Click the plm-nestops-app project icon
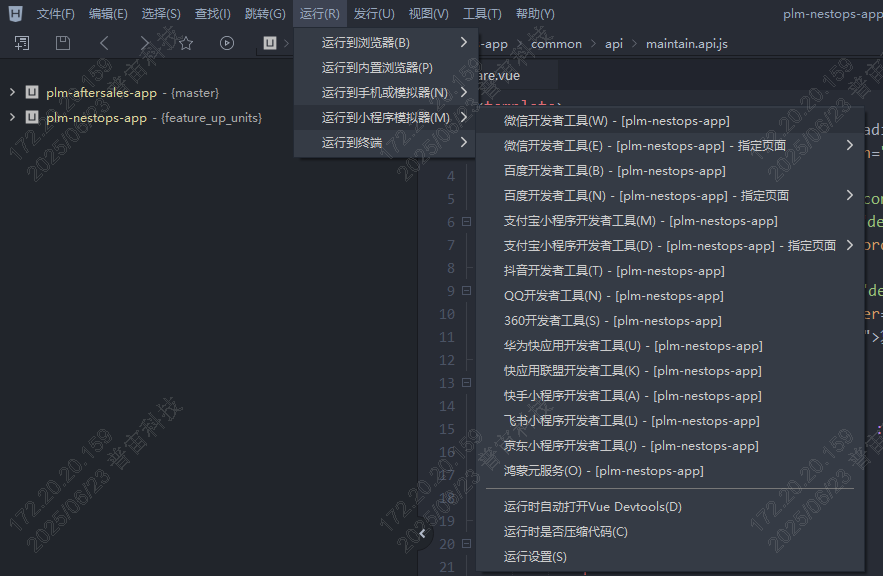The height and width of the screenshot is (576, 883). coord(32,117)
